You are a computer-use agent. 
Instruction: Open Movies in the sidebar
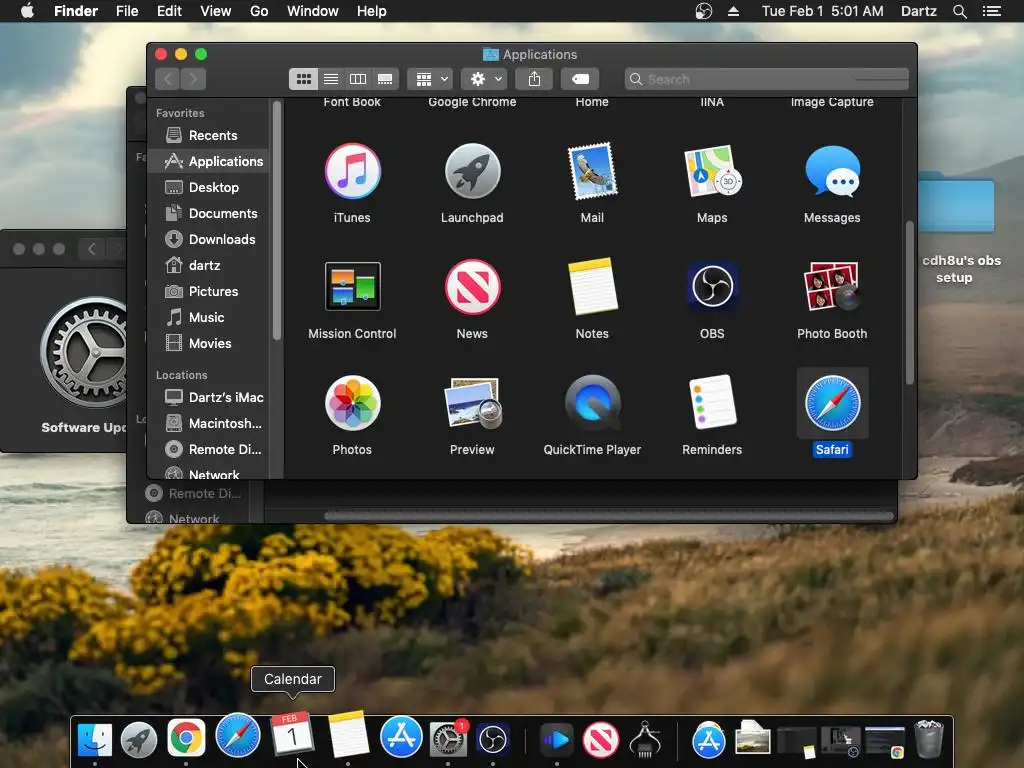pyautogui.click(x=208, y=344)
